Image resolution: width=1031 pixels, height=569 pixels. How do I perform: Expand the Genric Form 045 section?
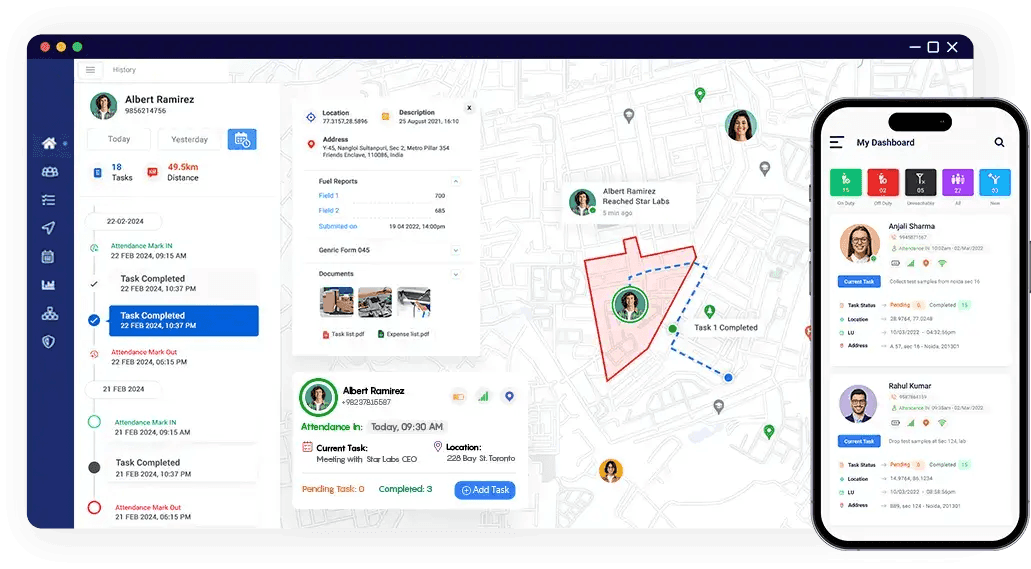coord(456,250)
